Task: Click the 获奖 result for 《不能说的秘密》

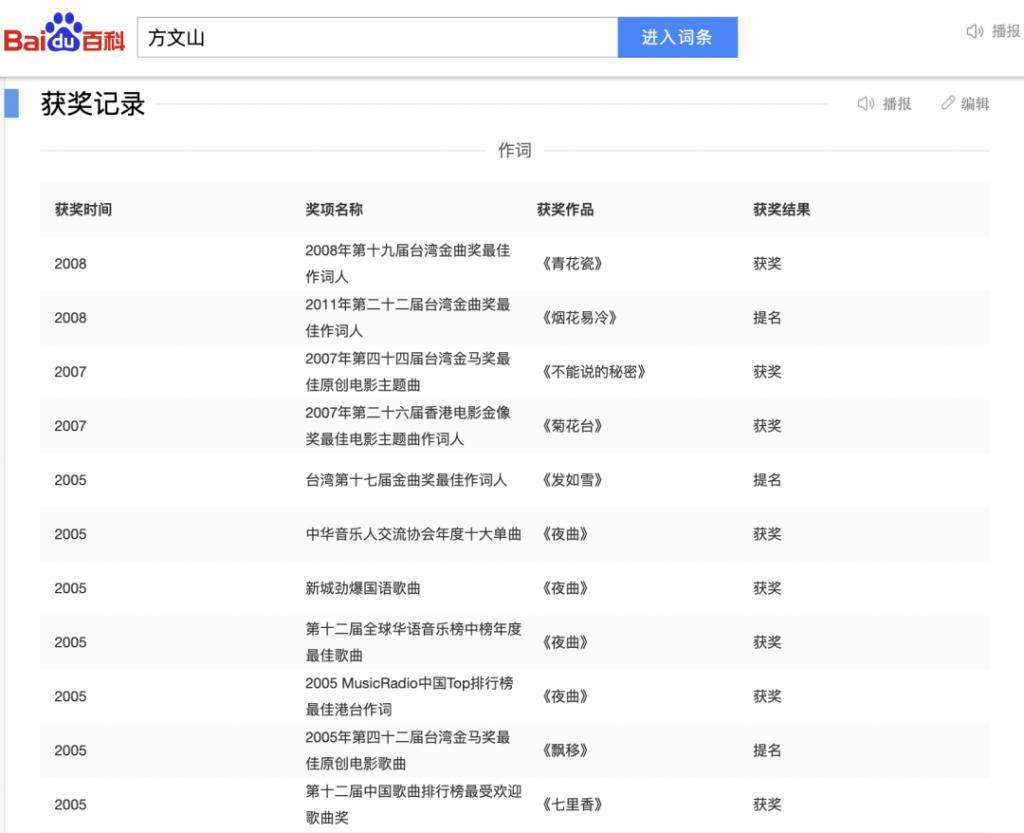Action: (767, 372)
